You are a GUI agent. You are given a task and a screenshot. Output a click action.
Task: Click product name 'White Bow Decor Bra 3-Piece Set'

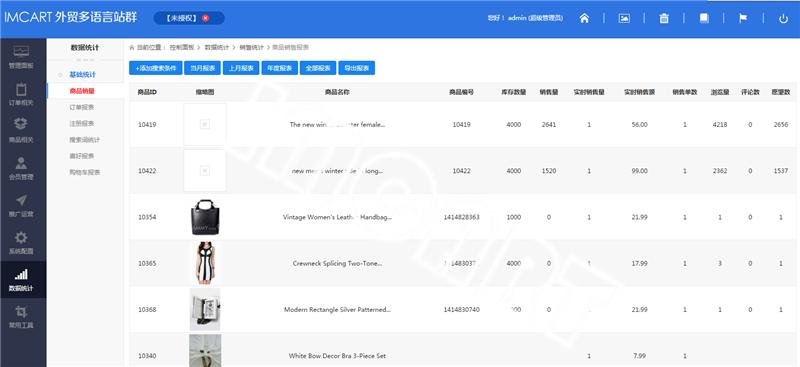337,356
